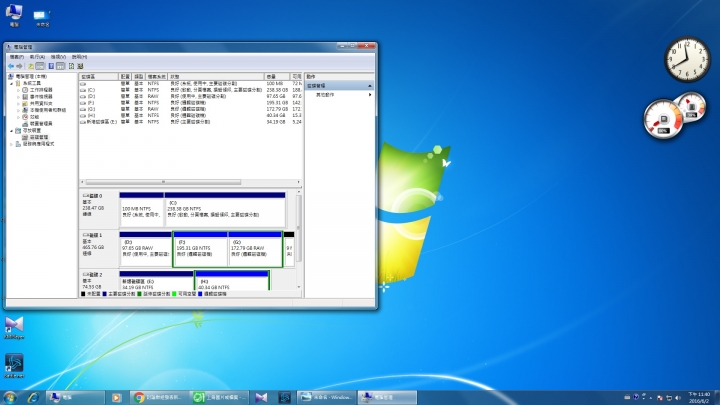
Task: Click the last toolbar icon (disk settings)
Action: pos(80,67)
